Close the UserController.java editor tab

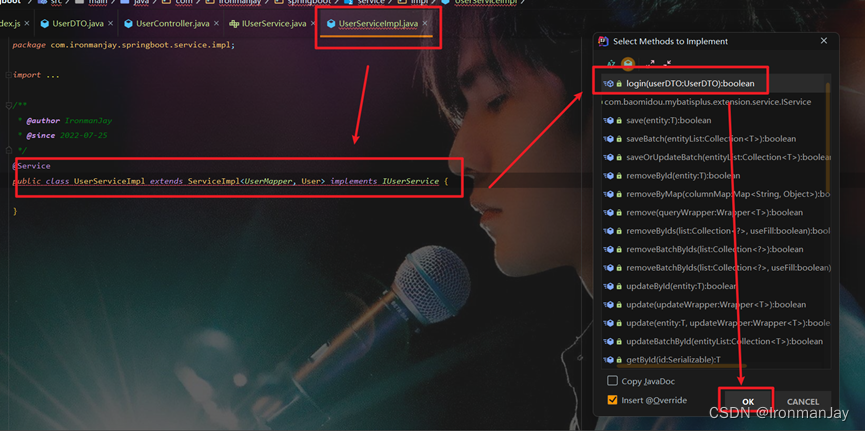coord(216,24)
